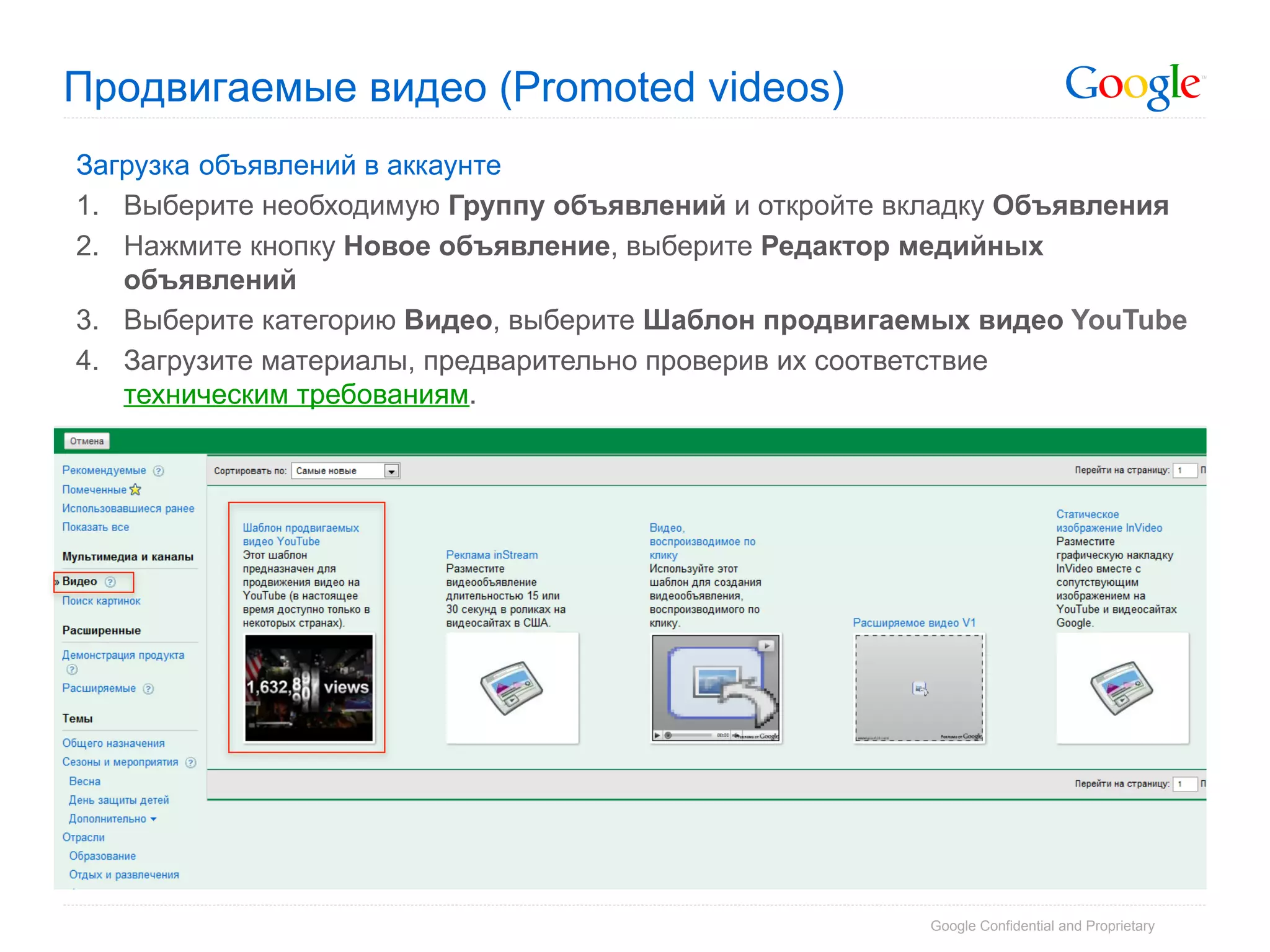1270x952 pixels.
Task: Click help icon next to Сезоны и мероприятия
Action: (x=191, y=763)
